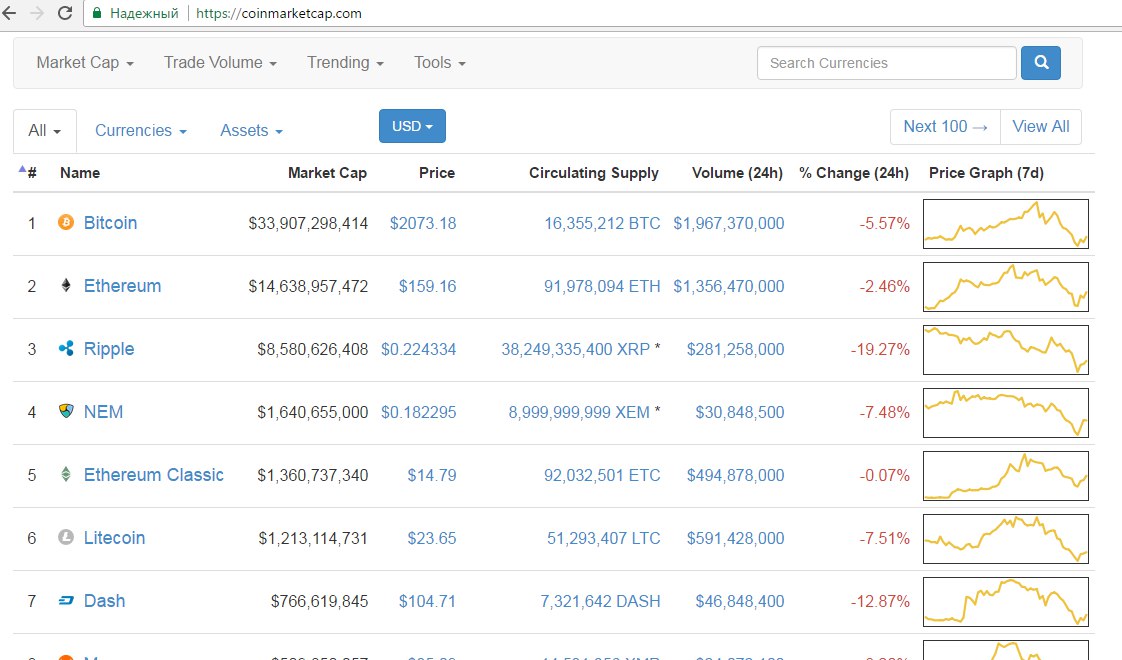Click the Ethereum coin logo

[x=66, y=286]
